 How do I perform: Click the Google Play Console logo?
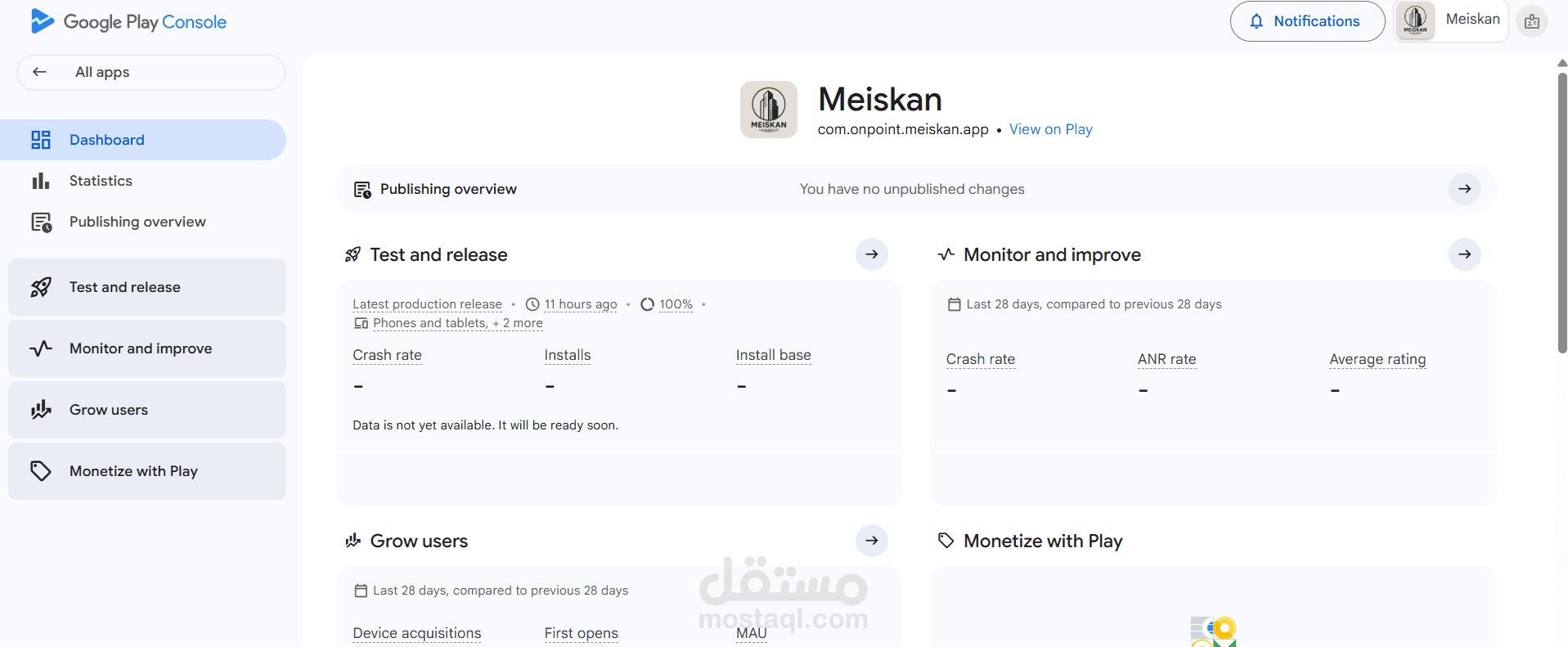click(128, 22)
